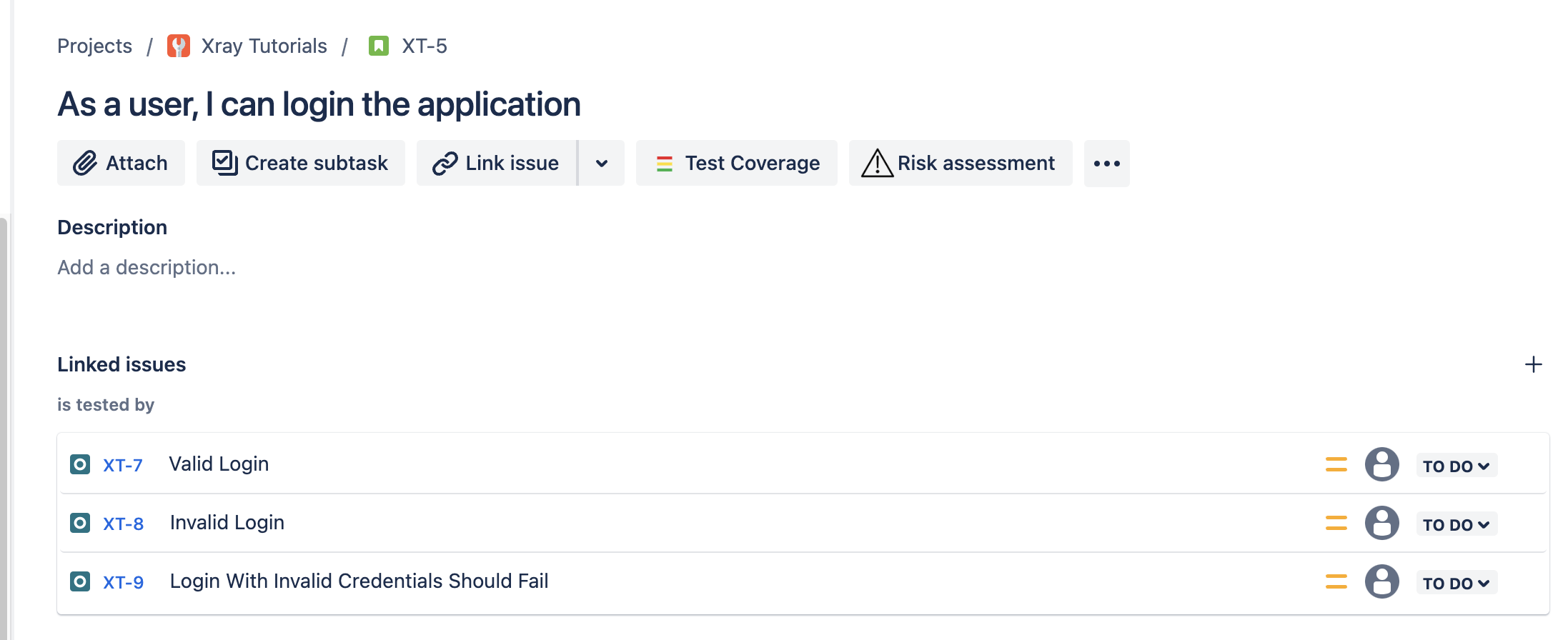Screen dimensions: 1568x640
Task: Click the Attach button
Action: tap(121, 164)
